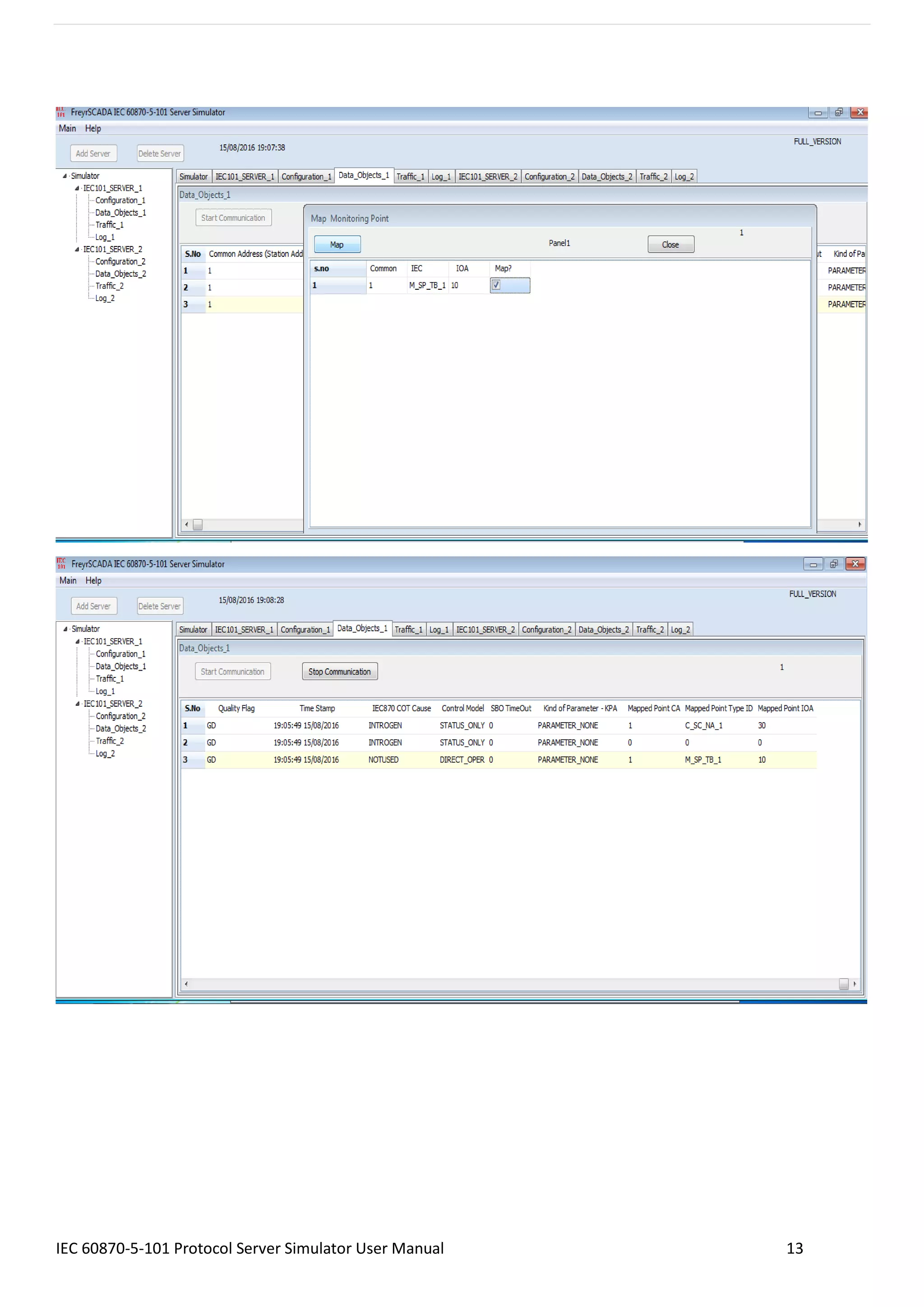Select row 2 header cell in the lower window grid
This screenshot has height=1307, width=924.
click(x=194, y=743)
